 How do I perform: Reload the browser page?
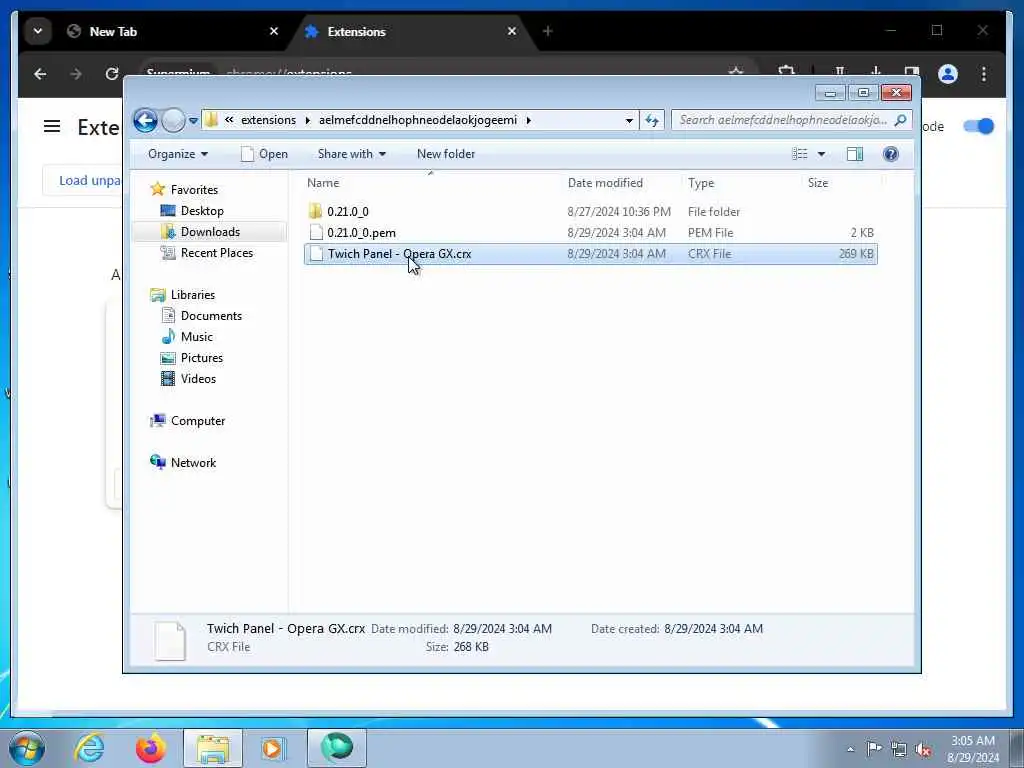pyautogui.click(x=112, y=74)
